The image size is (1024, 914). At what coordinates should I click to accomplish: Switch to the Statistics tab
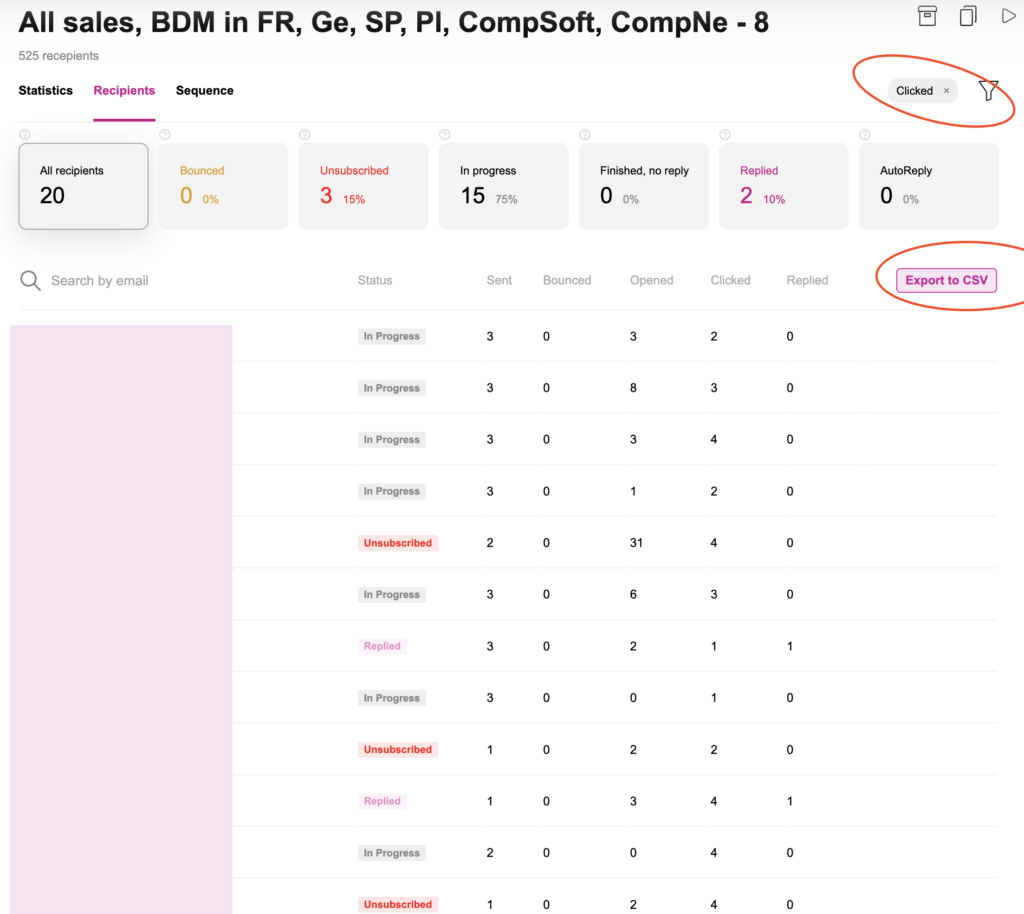point(45,91)
